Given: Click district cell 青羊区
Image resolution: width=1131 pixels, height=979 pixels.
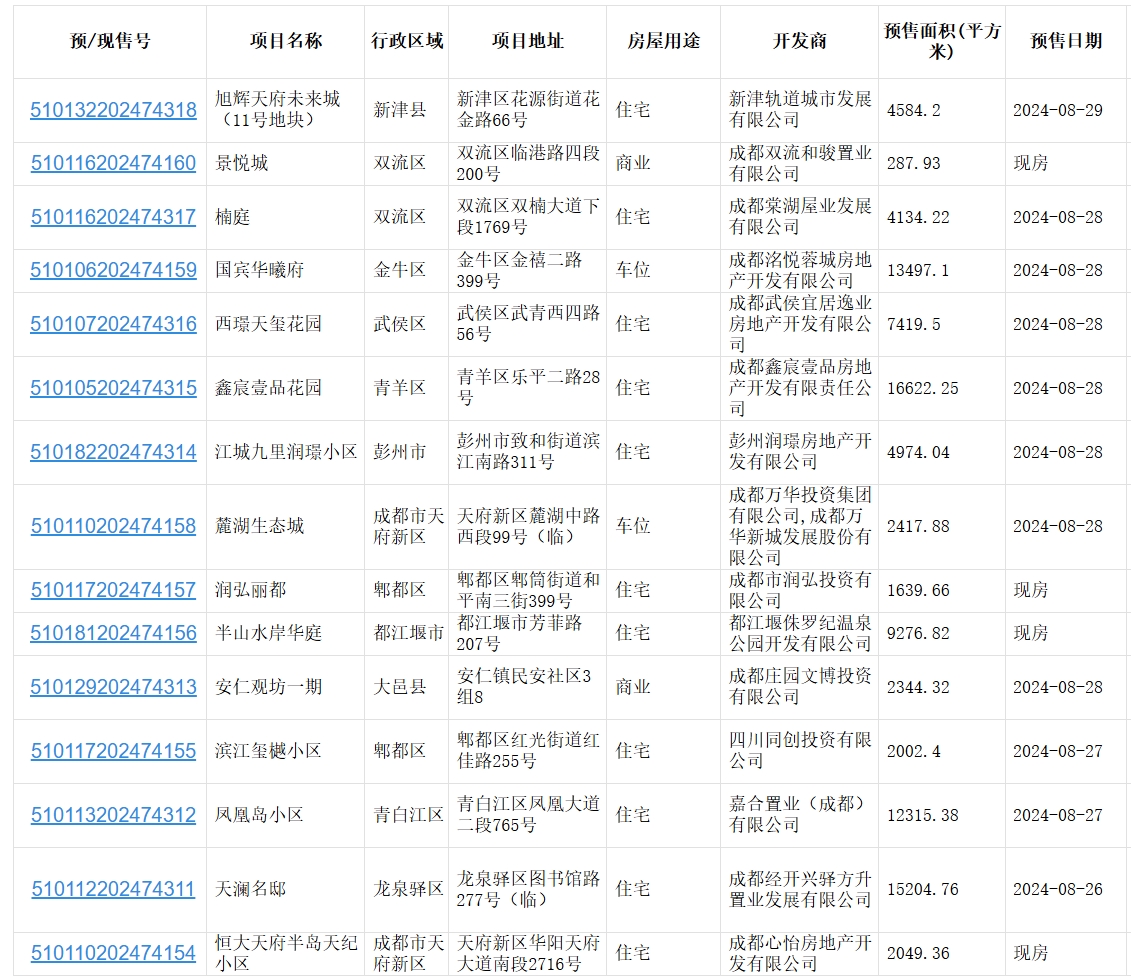Looking at the screenshot, I should tap(400, 388).
